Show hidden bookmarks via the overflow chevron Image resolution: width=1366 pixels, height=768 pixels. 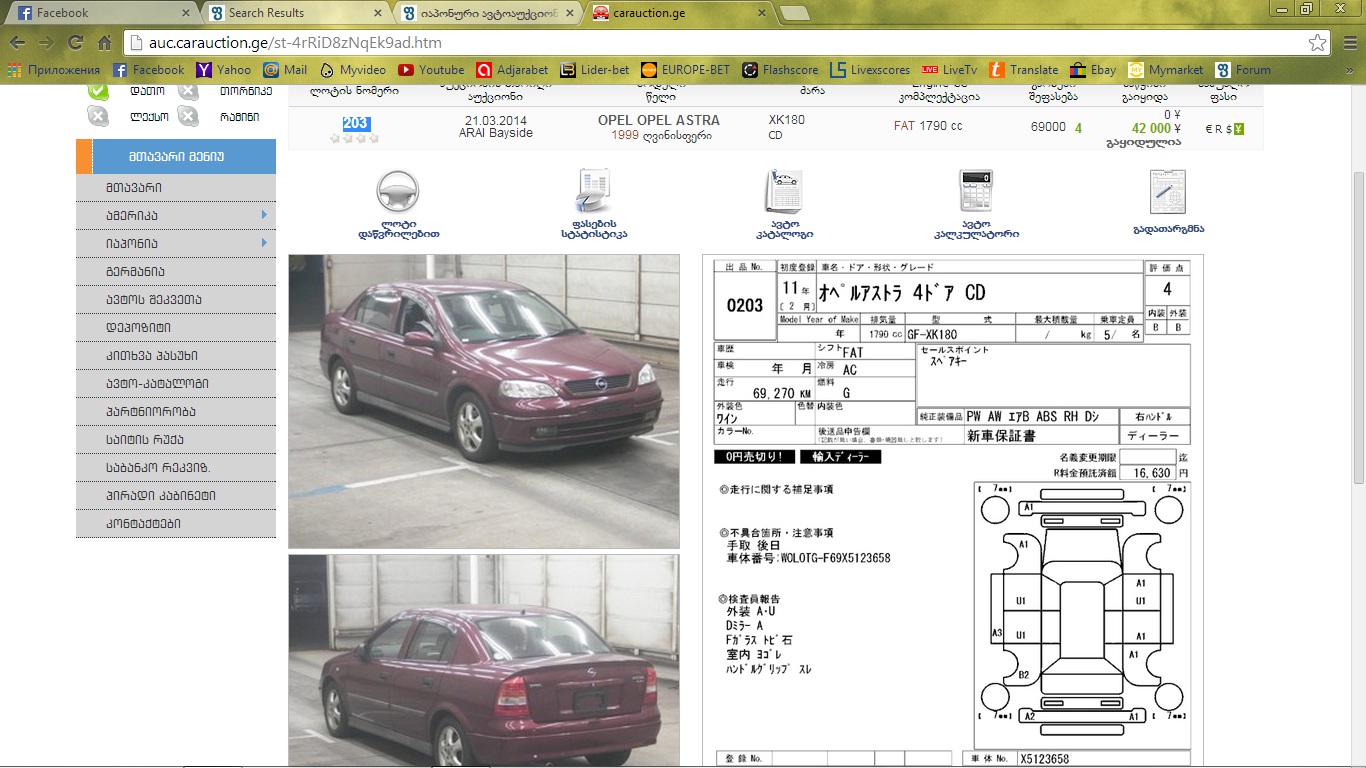tap(1350, 70)
